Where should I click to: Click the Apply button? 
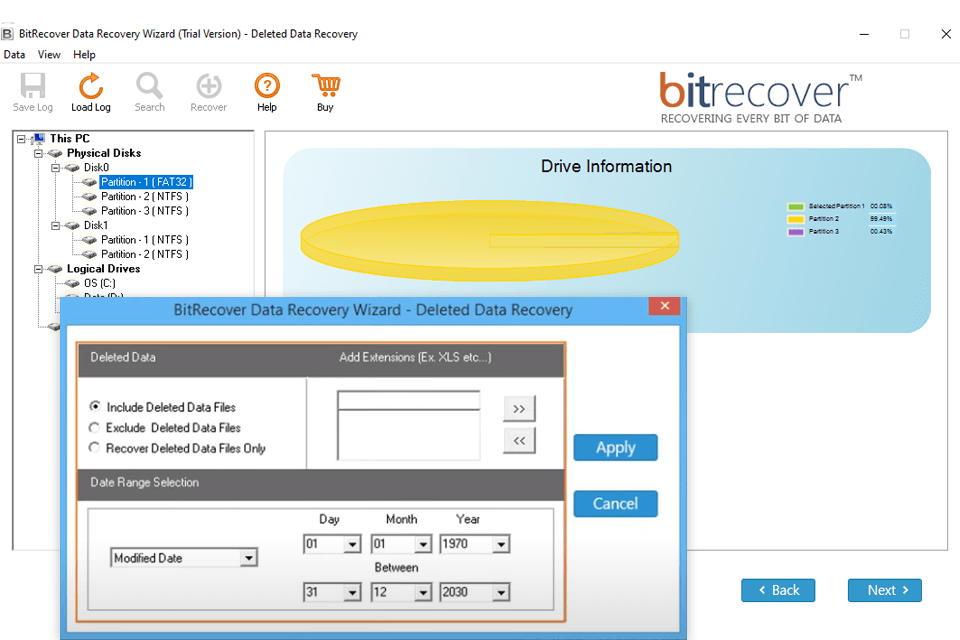click(615, 448)
